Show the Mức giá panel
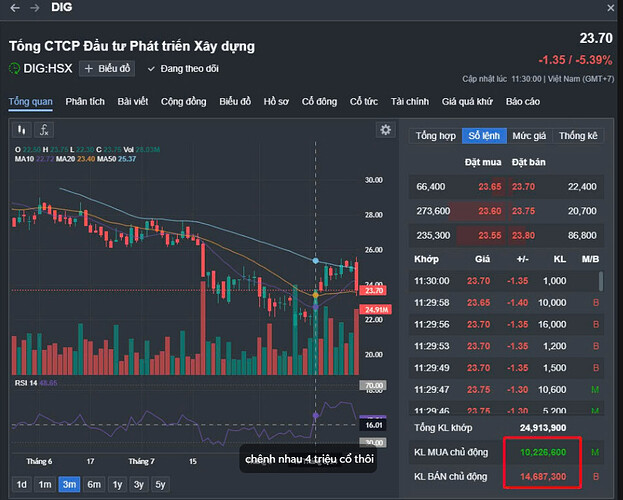 coord(529,136)
